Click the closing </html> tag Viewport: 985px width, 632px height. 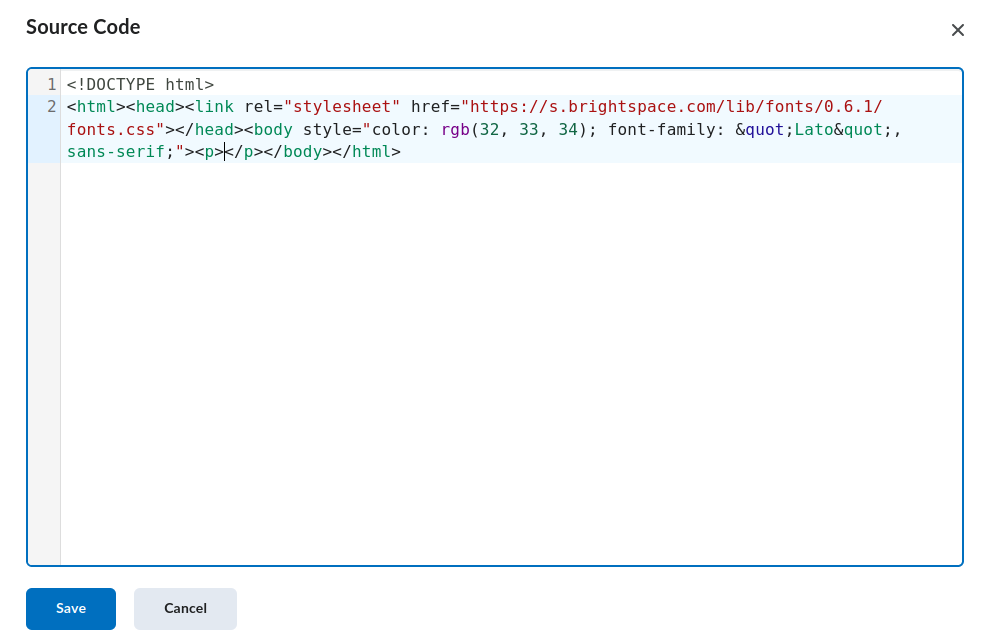(x=366, y=152)
